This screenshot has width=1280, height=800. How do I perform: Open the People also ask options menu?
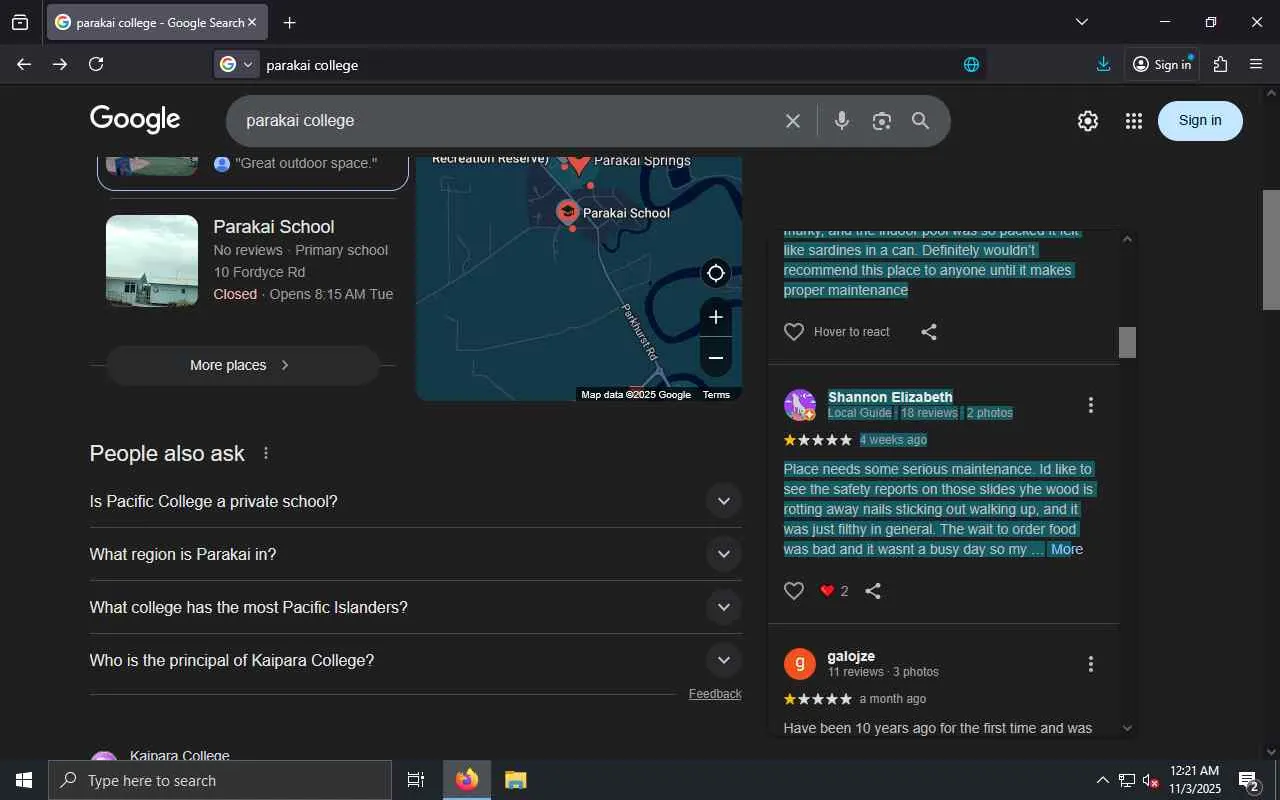coord(266,453)
